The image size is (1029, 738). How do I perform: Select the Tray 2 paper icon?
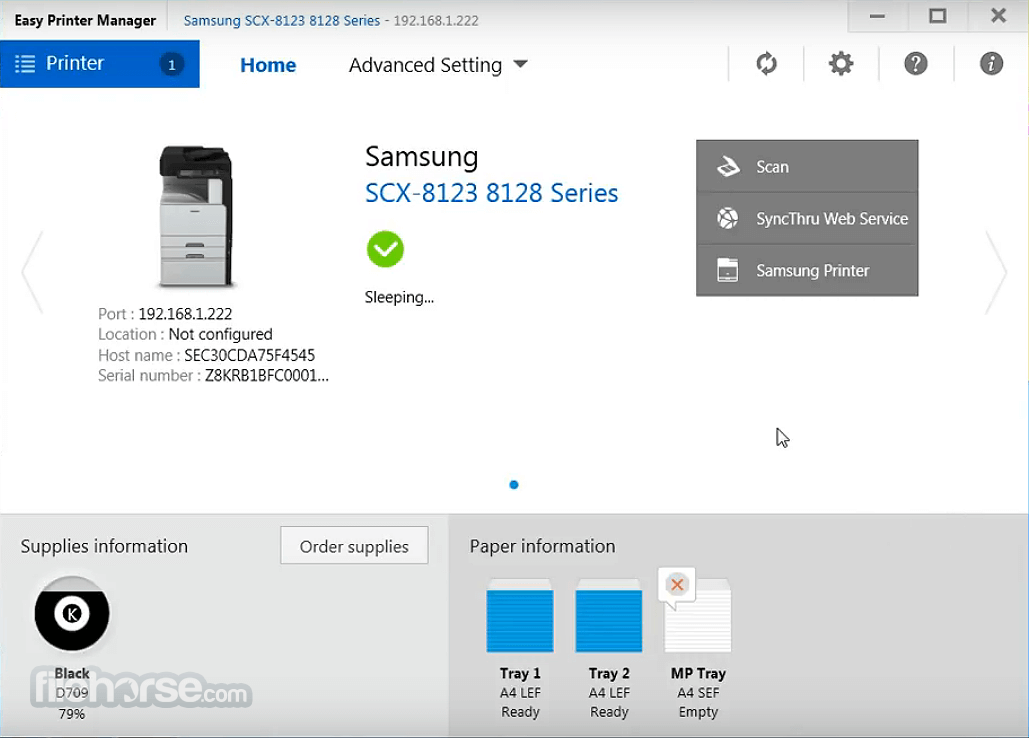point(609,616)
